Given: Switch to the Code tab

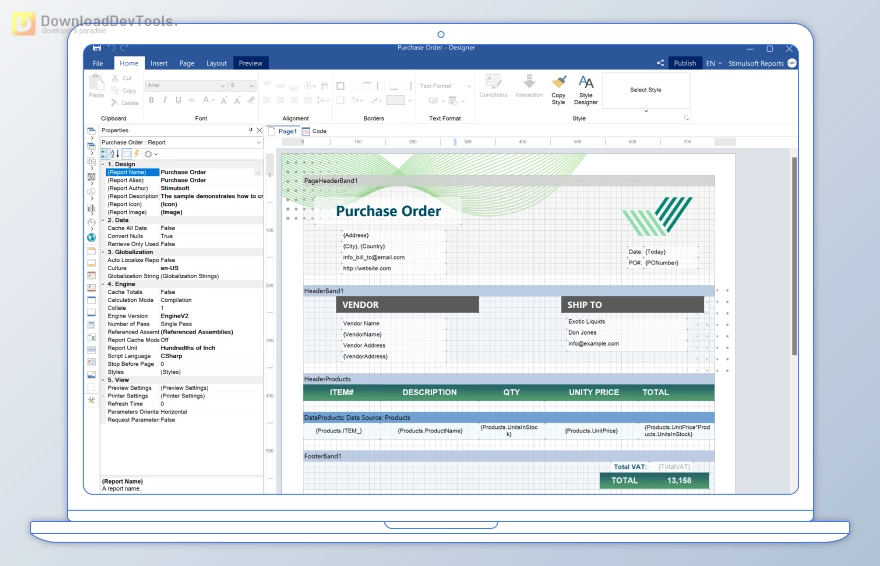Looking at the screenshot, I should [315, 131].
